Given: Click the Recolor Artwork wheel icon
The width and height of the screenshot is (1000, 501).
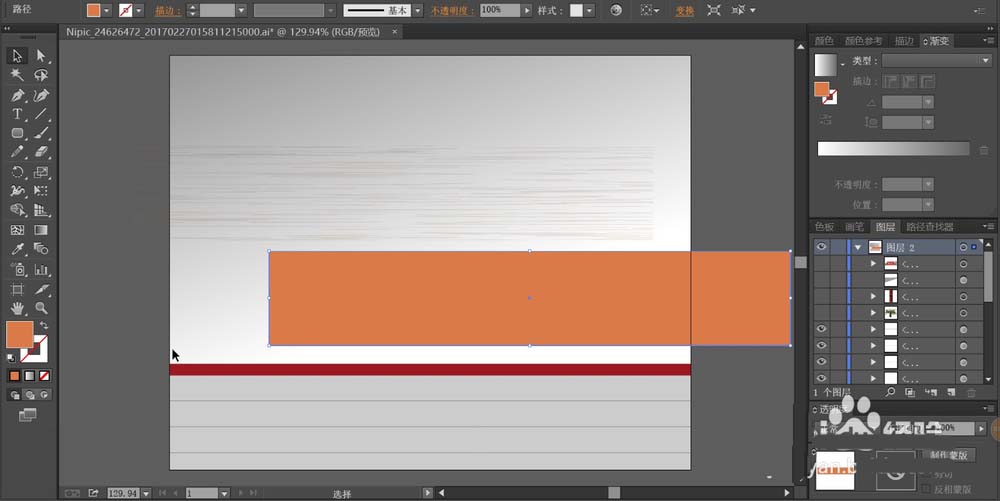Looking at the screenshot, I should click(616, 10).
